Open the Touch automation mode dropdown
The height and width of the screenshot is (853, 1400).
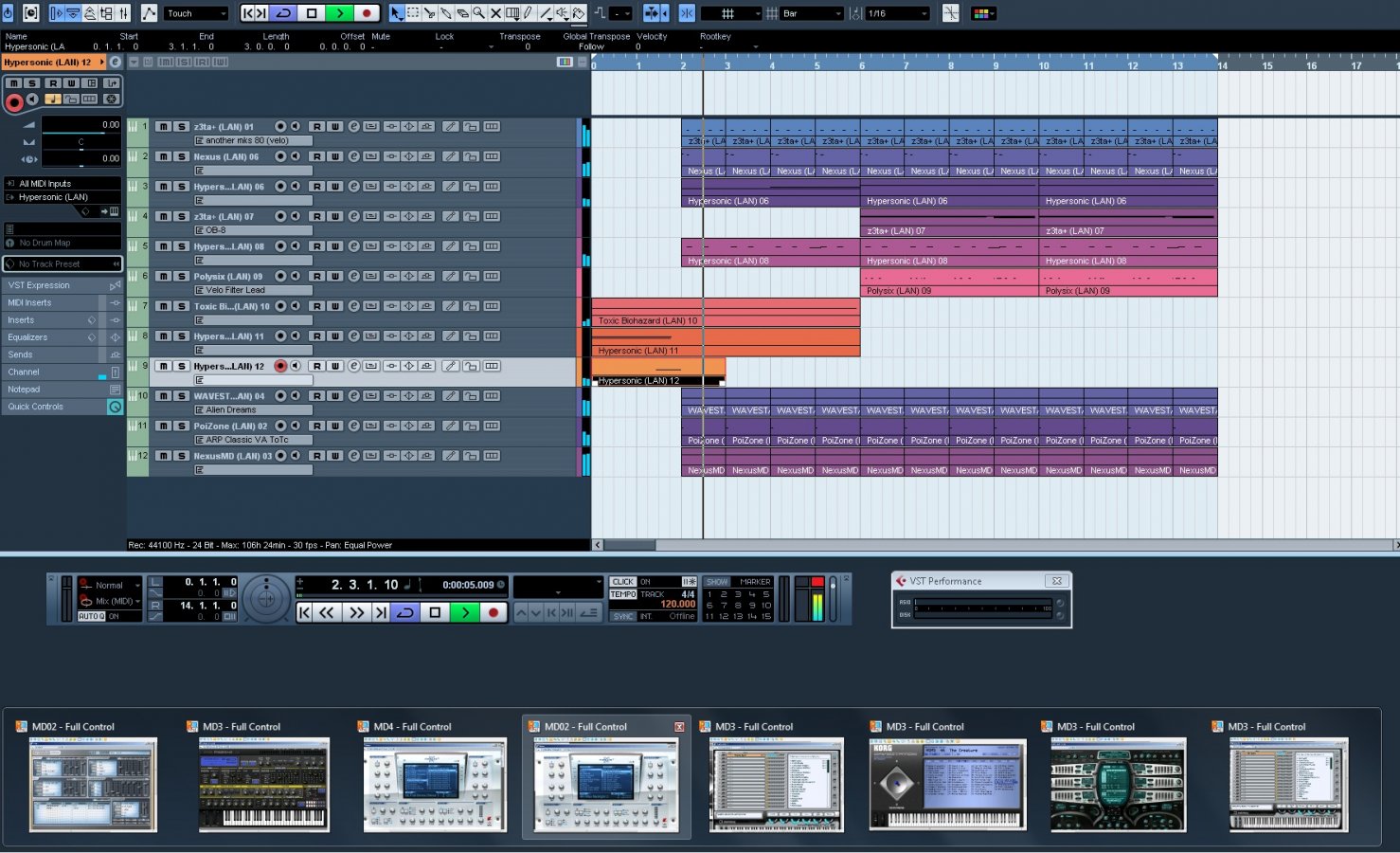tap(197, 13)
